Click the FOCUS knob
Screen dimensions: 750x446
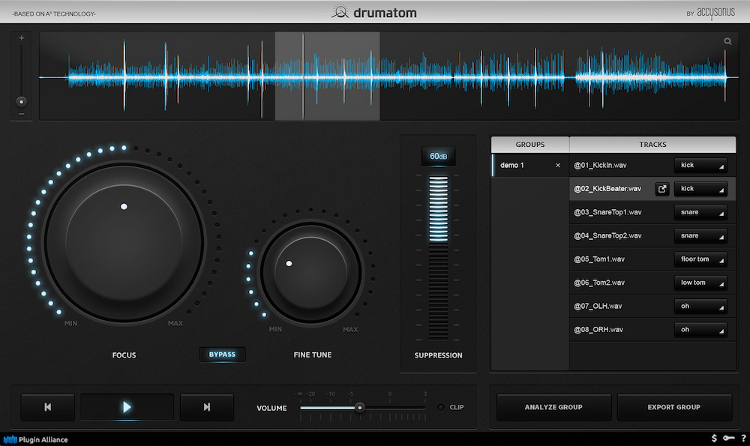coord(124,242)
